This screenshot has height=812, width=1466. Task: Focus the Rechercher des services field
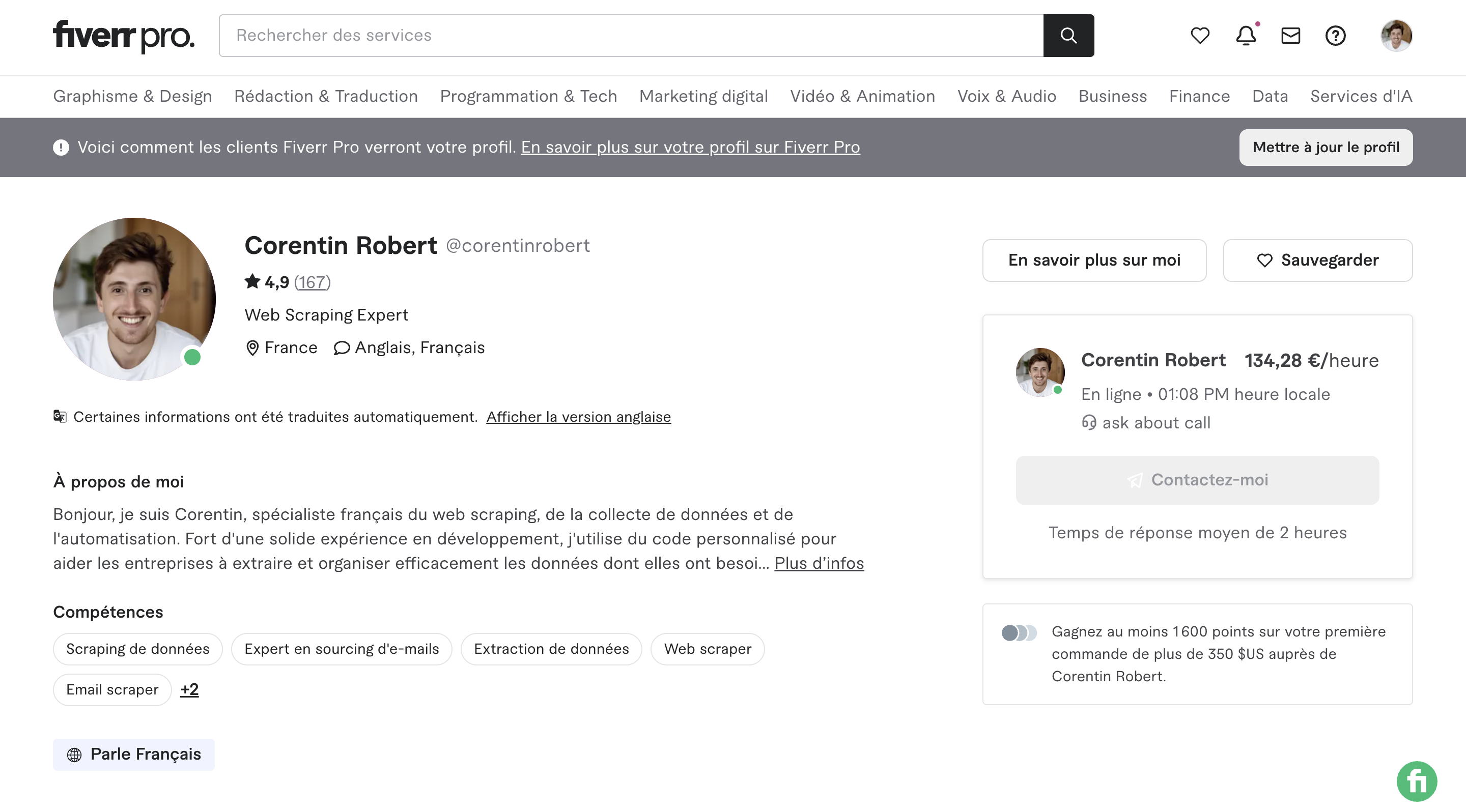click(x=631, y=35)
